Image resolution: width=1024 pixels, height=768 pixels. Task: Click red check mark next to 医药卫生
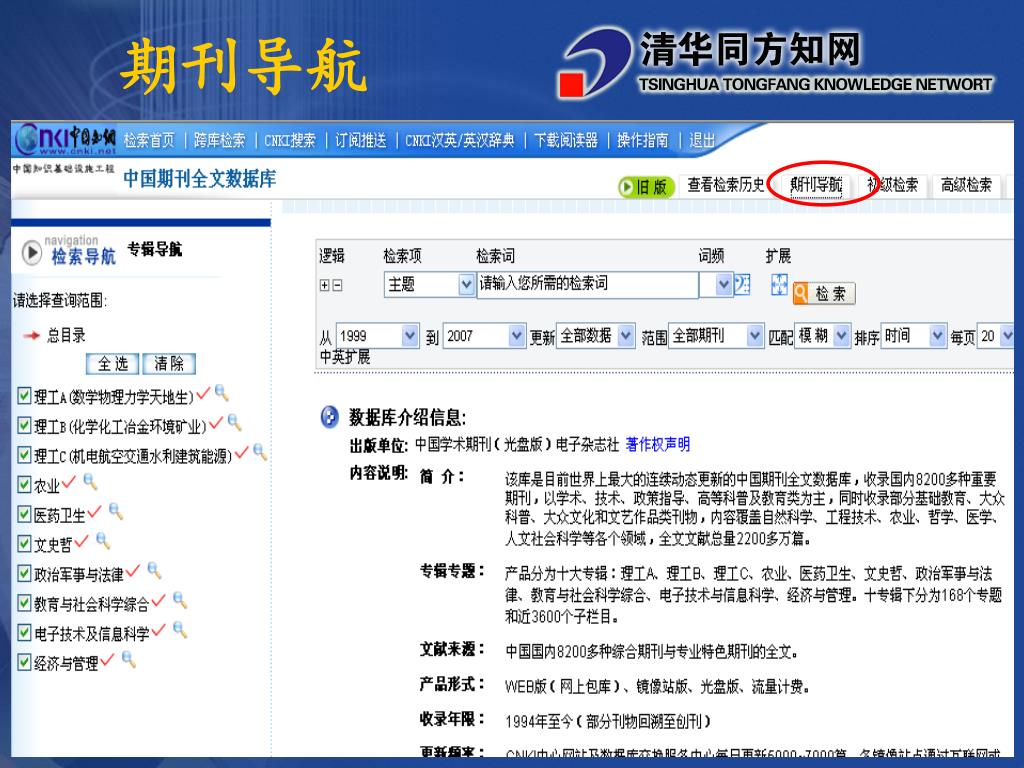click(94, 511)
